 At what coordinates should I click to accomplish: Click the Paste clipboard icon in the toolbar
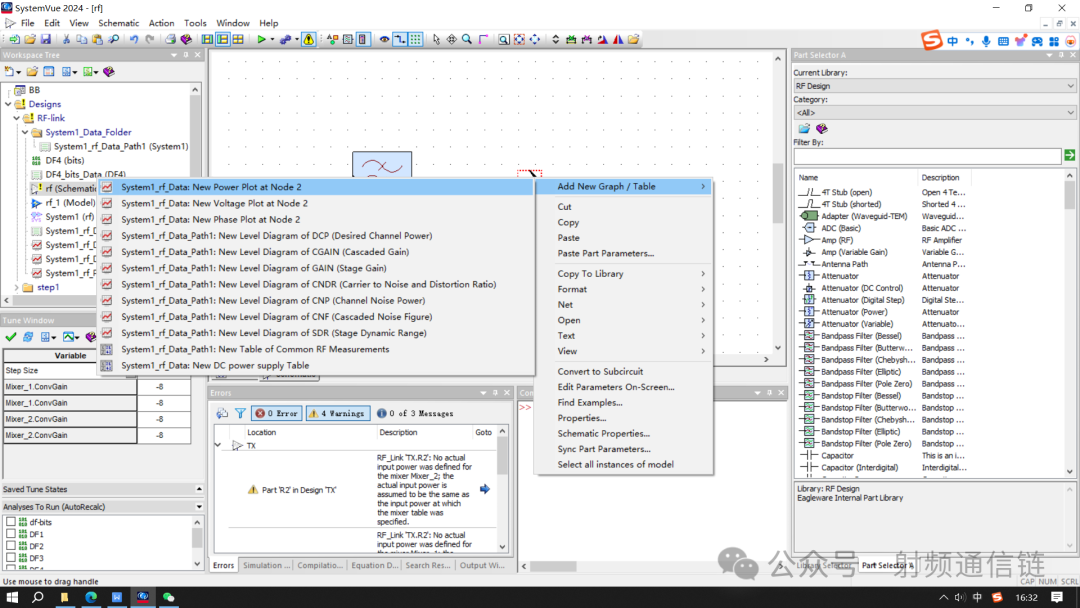click(97, 39)
